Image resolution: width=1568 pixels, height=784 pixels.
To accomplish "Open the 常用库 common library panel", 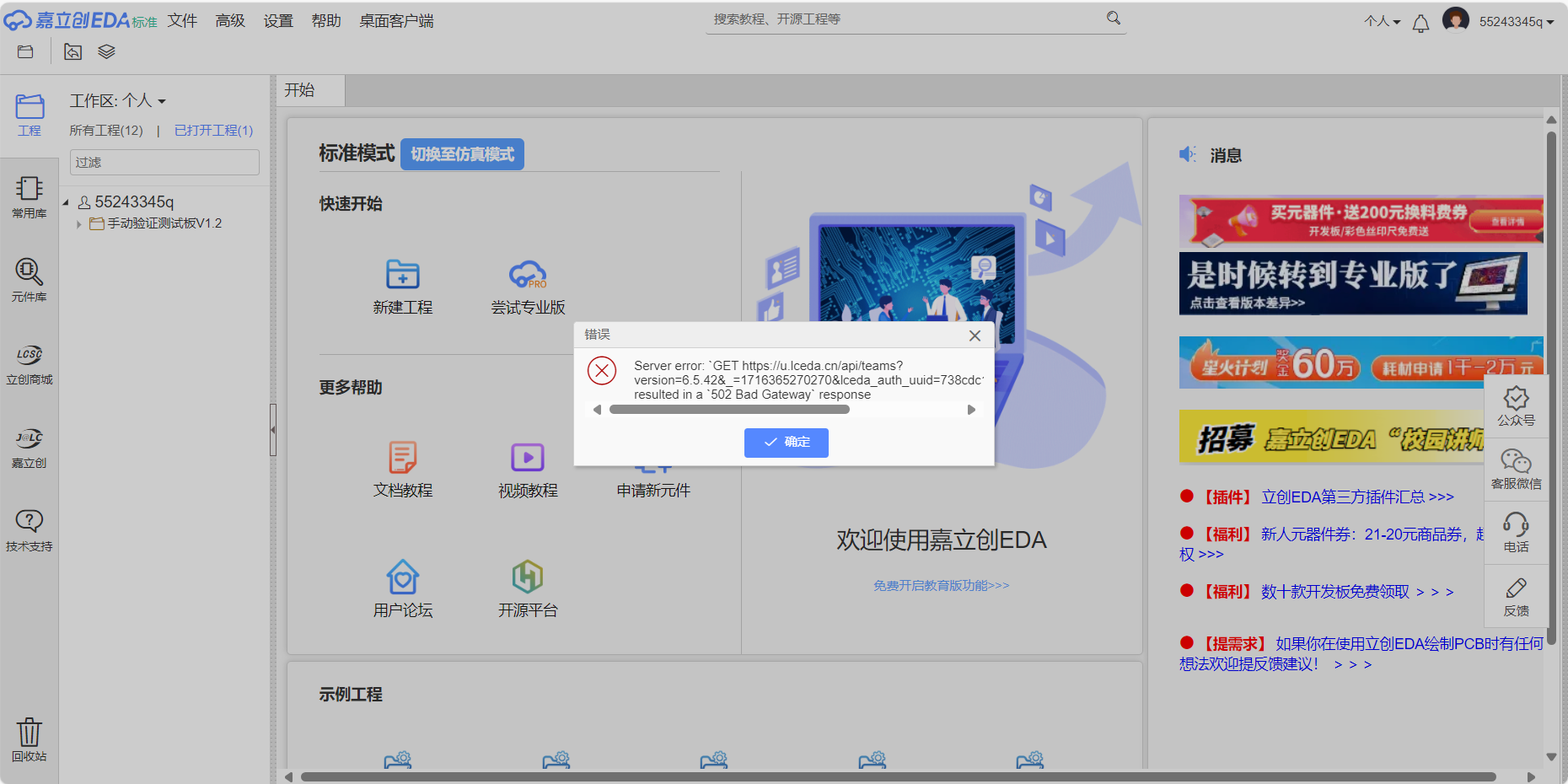I will tap(29, 196).
